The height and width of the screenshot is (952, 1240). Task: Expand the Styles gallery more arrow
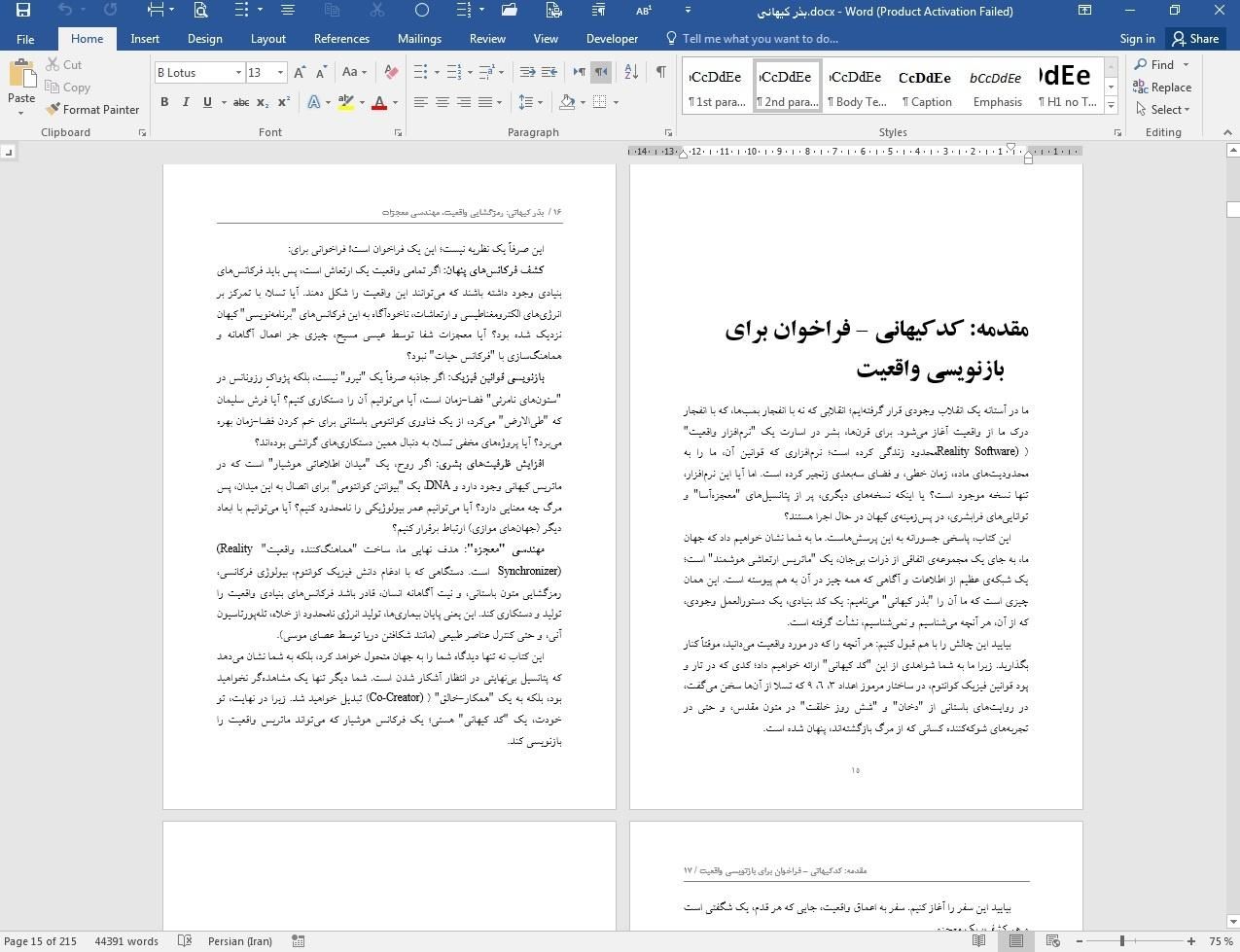pos(1111,103)
